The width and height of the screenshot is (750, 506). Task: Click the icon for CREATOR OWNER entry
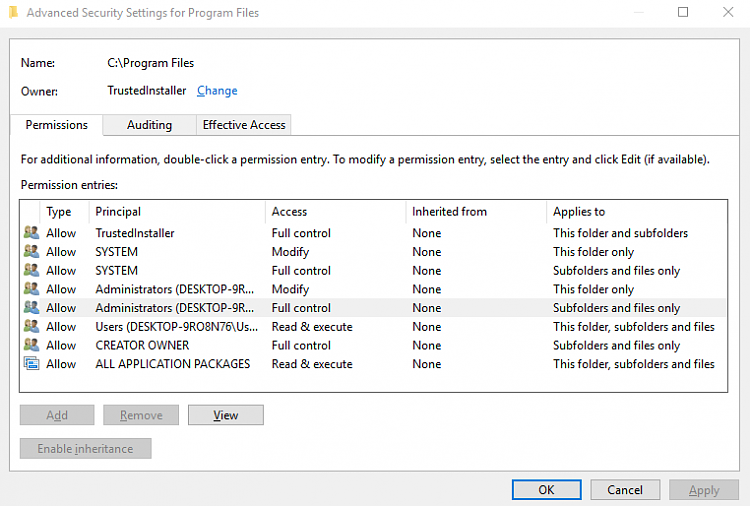[x=32, y=345]
